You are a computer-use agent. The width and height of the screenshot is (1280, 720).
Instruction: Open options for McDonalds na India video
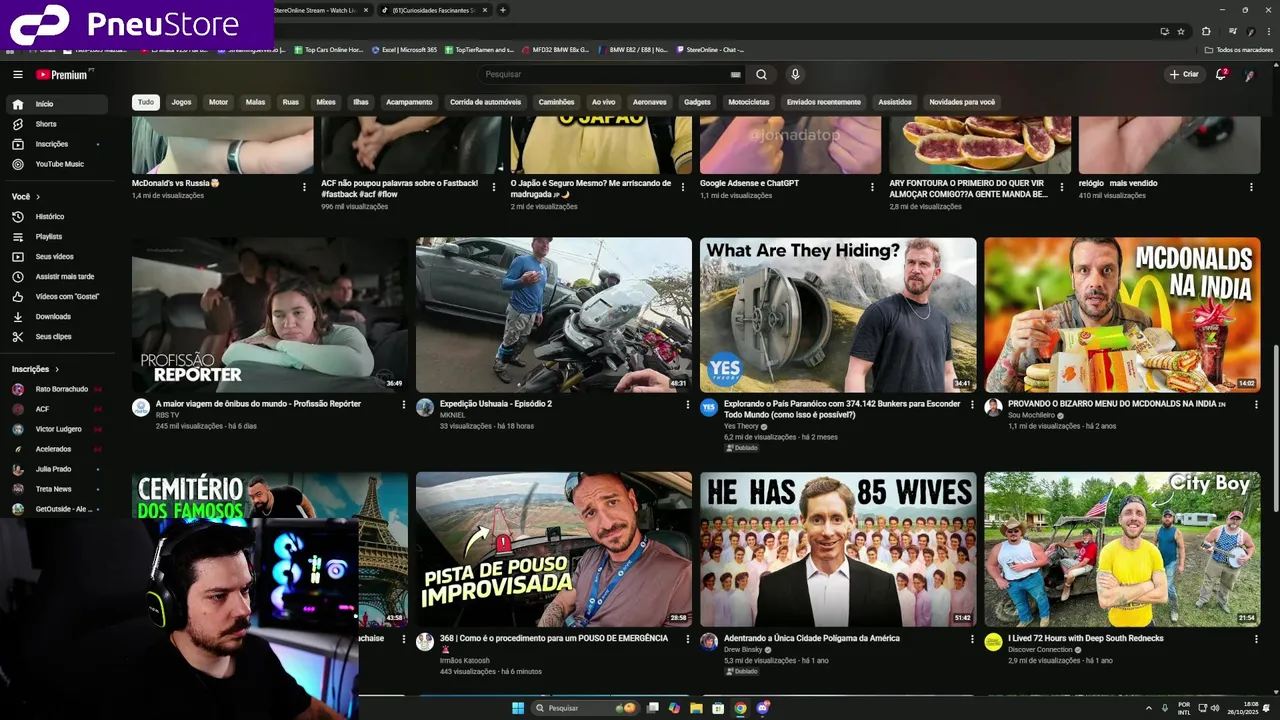(x=1256, y=405)
